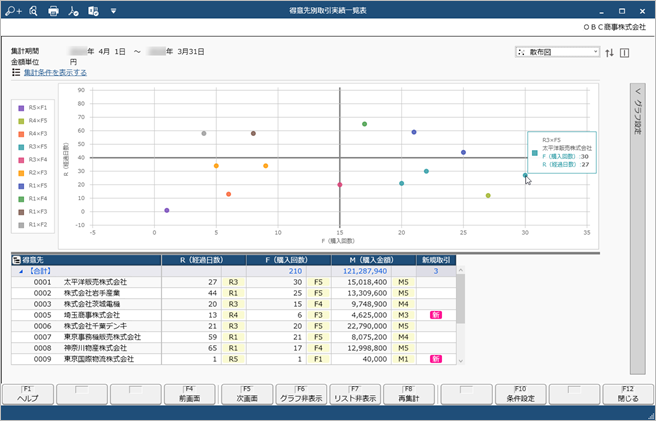
Task: Click the print preview magnifier icon
Action: pyautogui.click(x=32, y=10)
